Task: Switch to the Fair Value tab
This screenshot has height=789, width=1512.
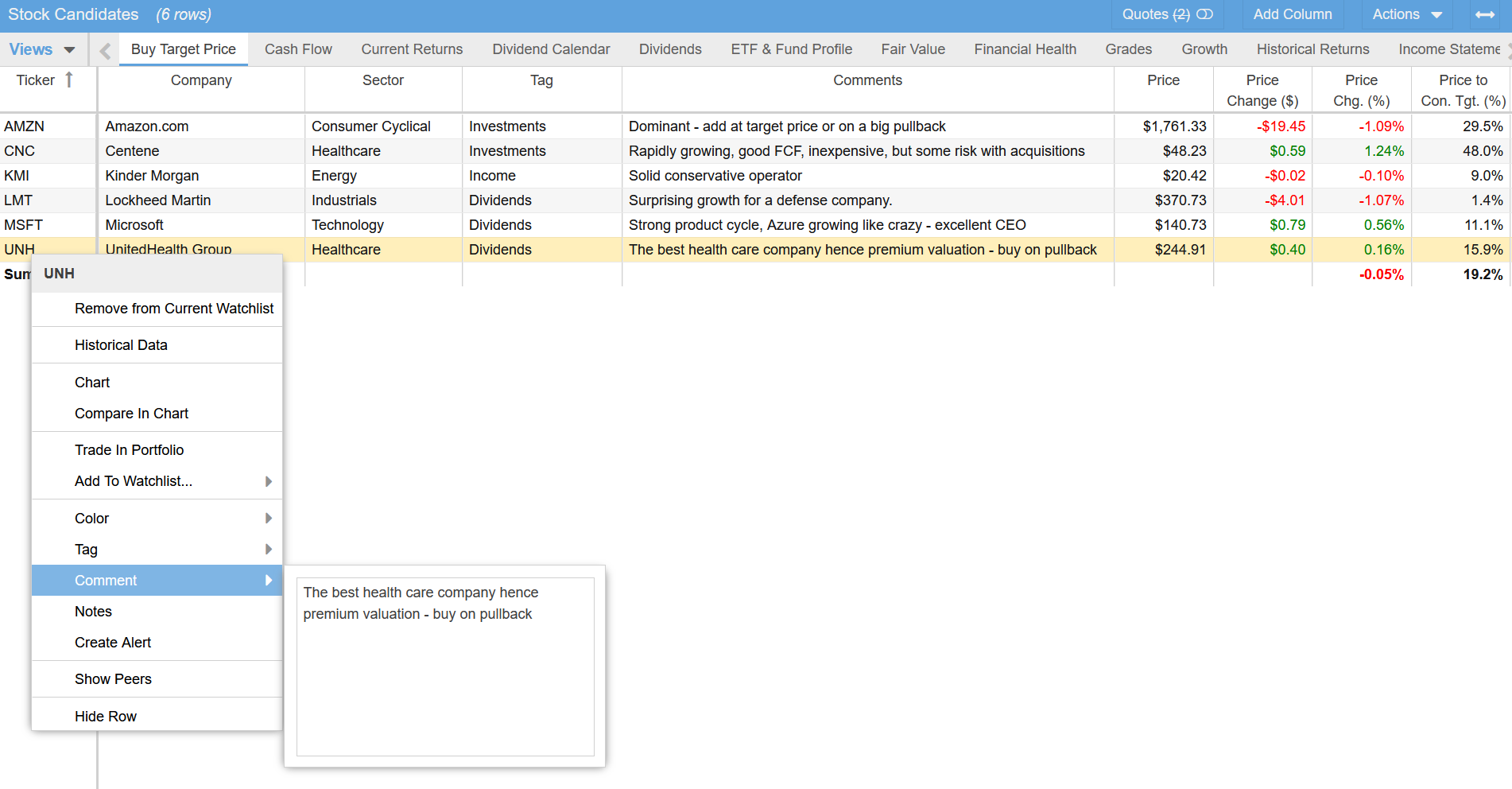Action: 913,49
